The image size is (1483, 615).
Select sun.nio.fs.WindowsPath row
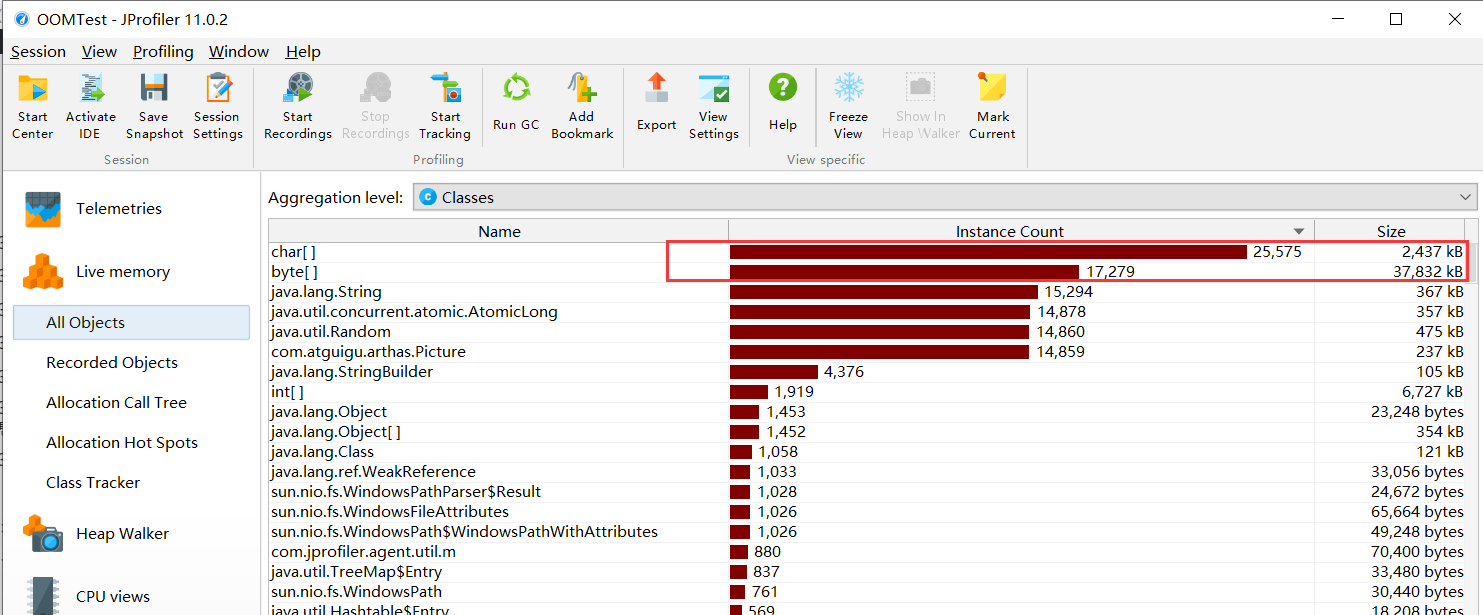point(867,592)
